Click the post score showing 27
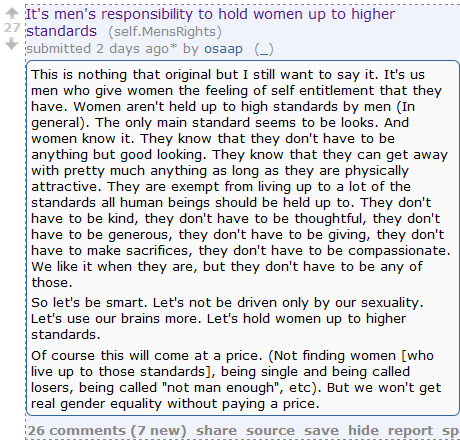This screenshot has height=443, width=460. [x=12, y=28]
